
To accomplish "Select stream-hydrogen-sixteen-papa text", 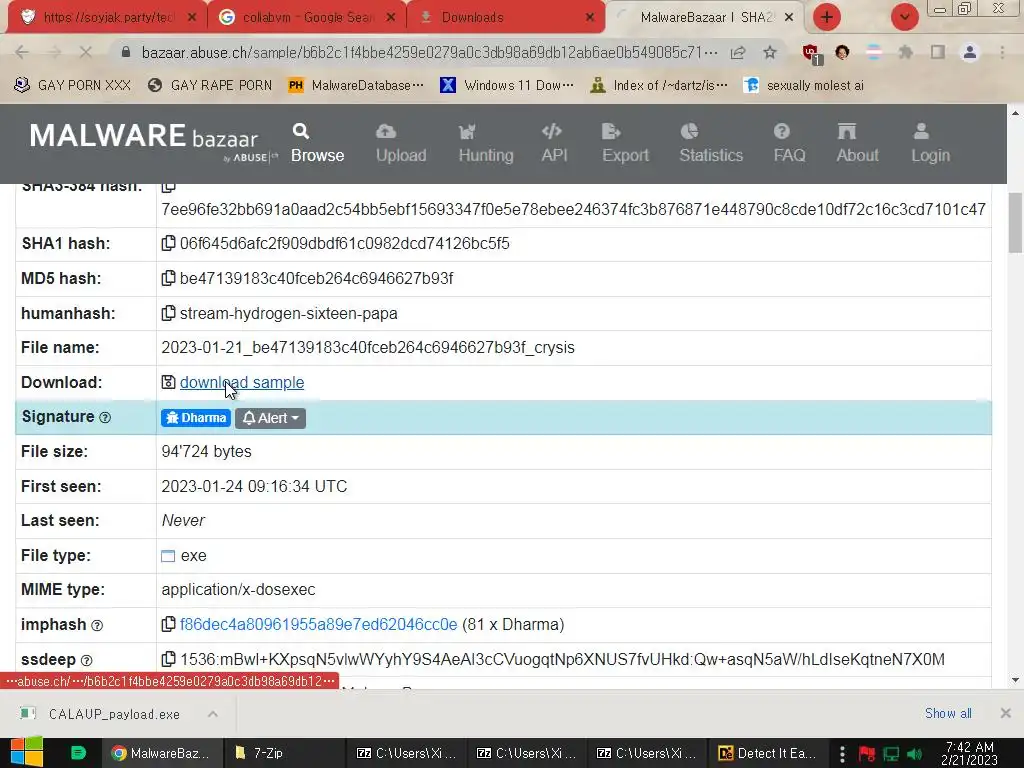I will click(x=289, y=313).
